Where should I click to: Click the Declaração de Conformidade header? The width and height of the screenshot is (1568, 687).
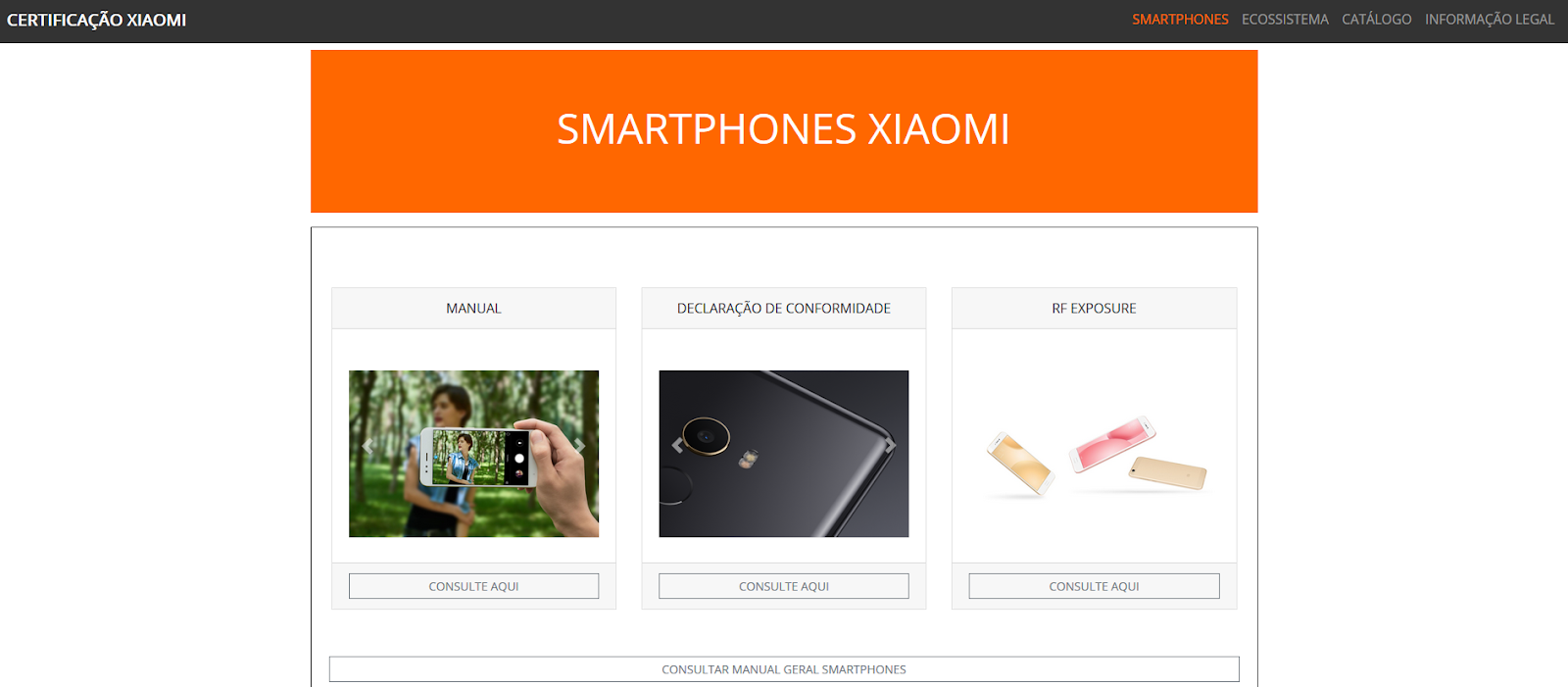coord(784,309)
